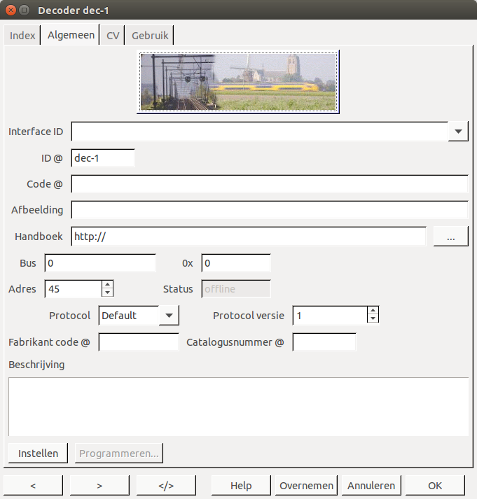The height and width of the screenshot is (499, 477).
Task: Cancel with the Annuleren button
Action: pyautogui.click(x=371, y=485)
